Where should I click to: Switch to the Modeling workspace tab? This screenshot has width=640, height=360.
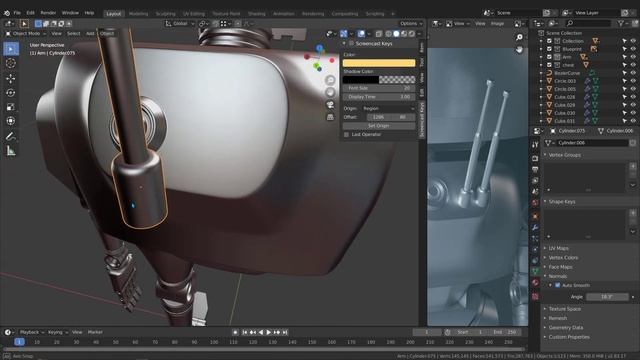click(x=138, y=13)
